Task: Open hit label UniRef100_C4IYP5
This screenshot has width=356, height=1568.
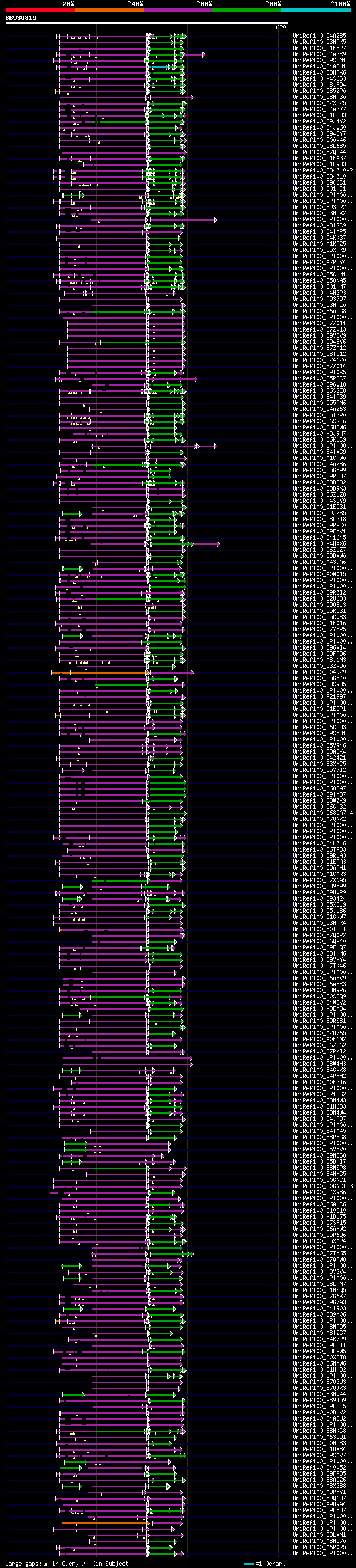Action: [x=319, y=232]
